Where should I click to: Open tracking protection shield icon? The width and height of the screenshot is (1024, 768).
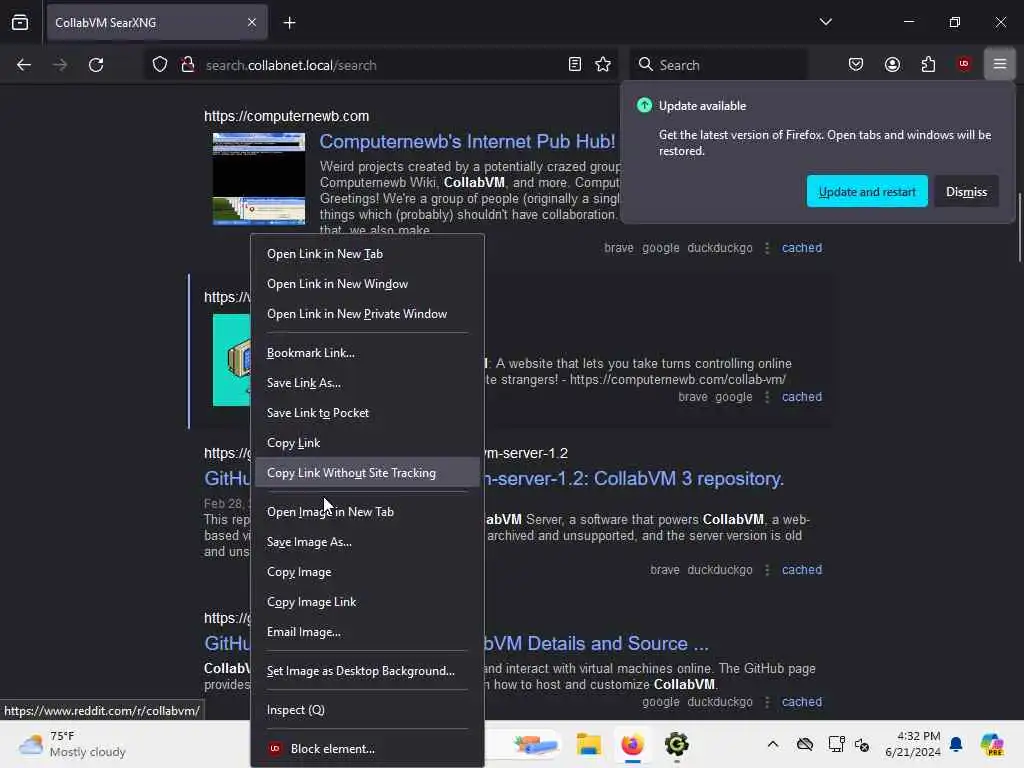click(160, 65)
